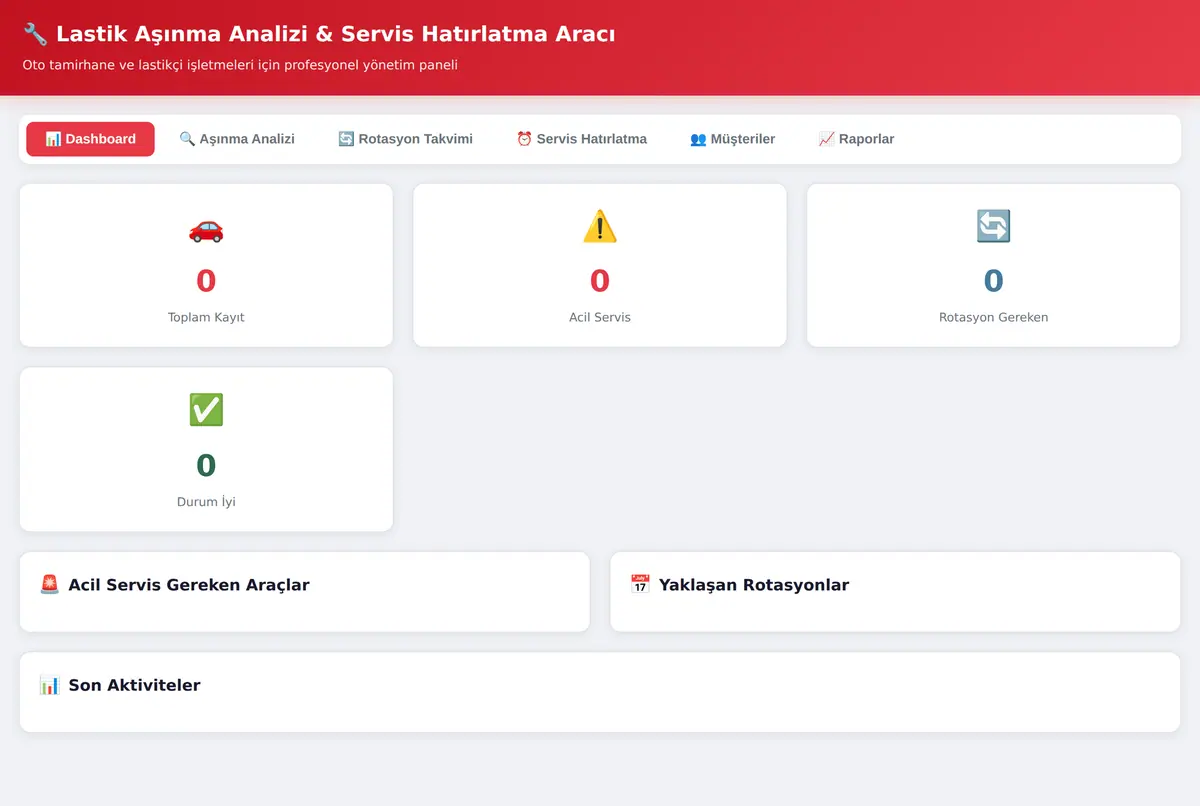Click the rotation arrows icon above Rotasyon Gereken
This screenshot has height=806, width=1200.
993,227
